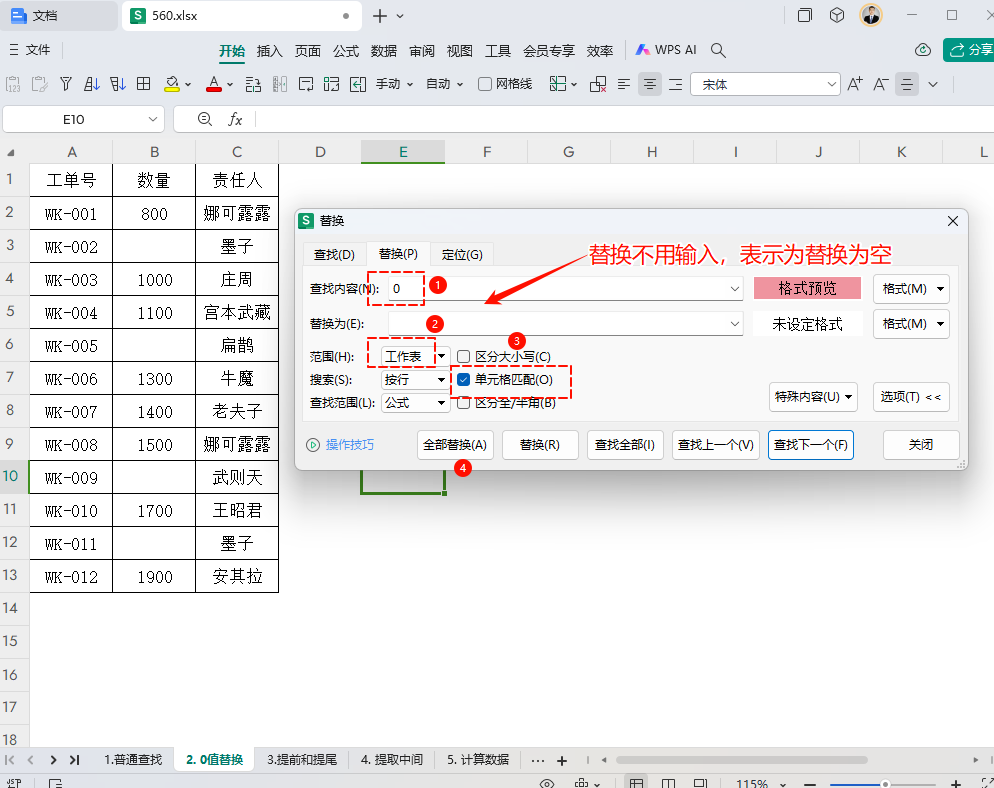
Task: Click 全部替换(A) button
Action: click(x=455, y=445)
